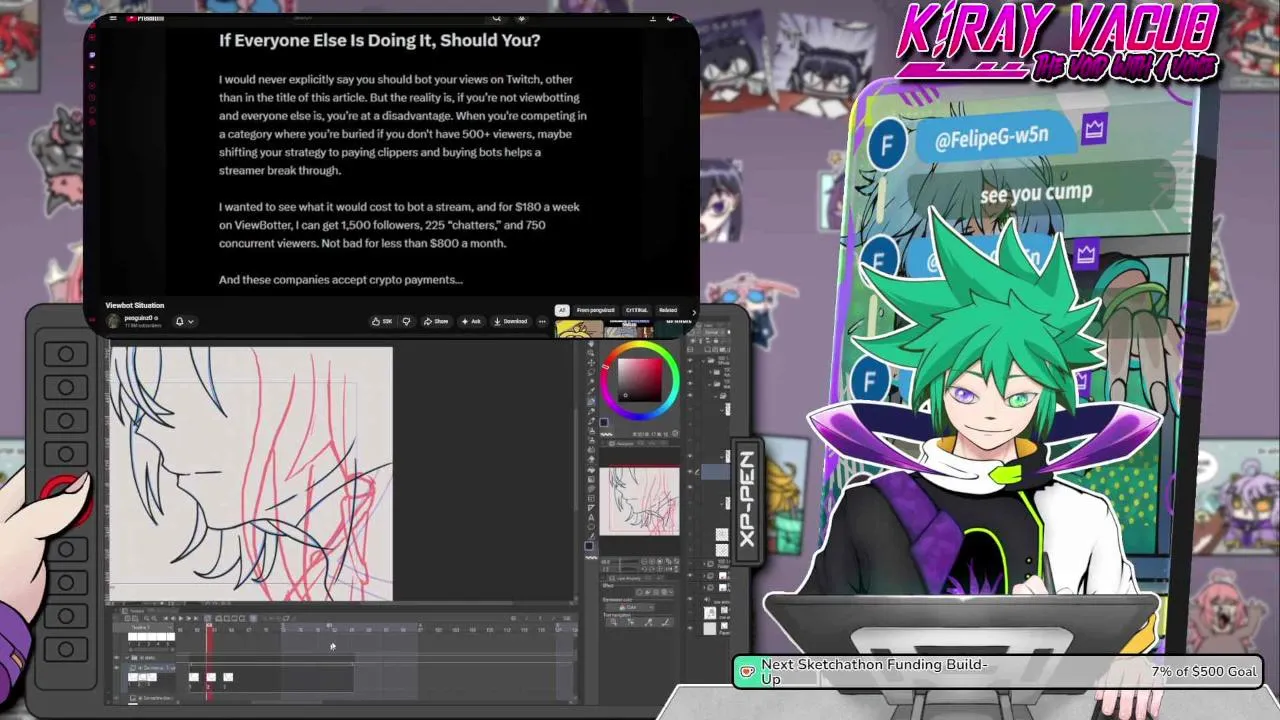
Task: Click the chip row next arrow
Action: point(694,311)
